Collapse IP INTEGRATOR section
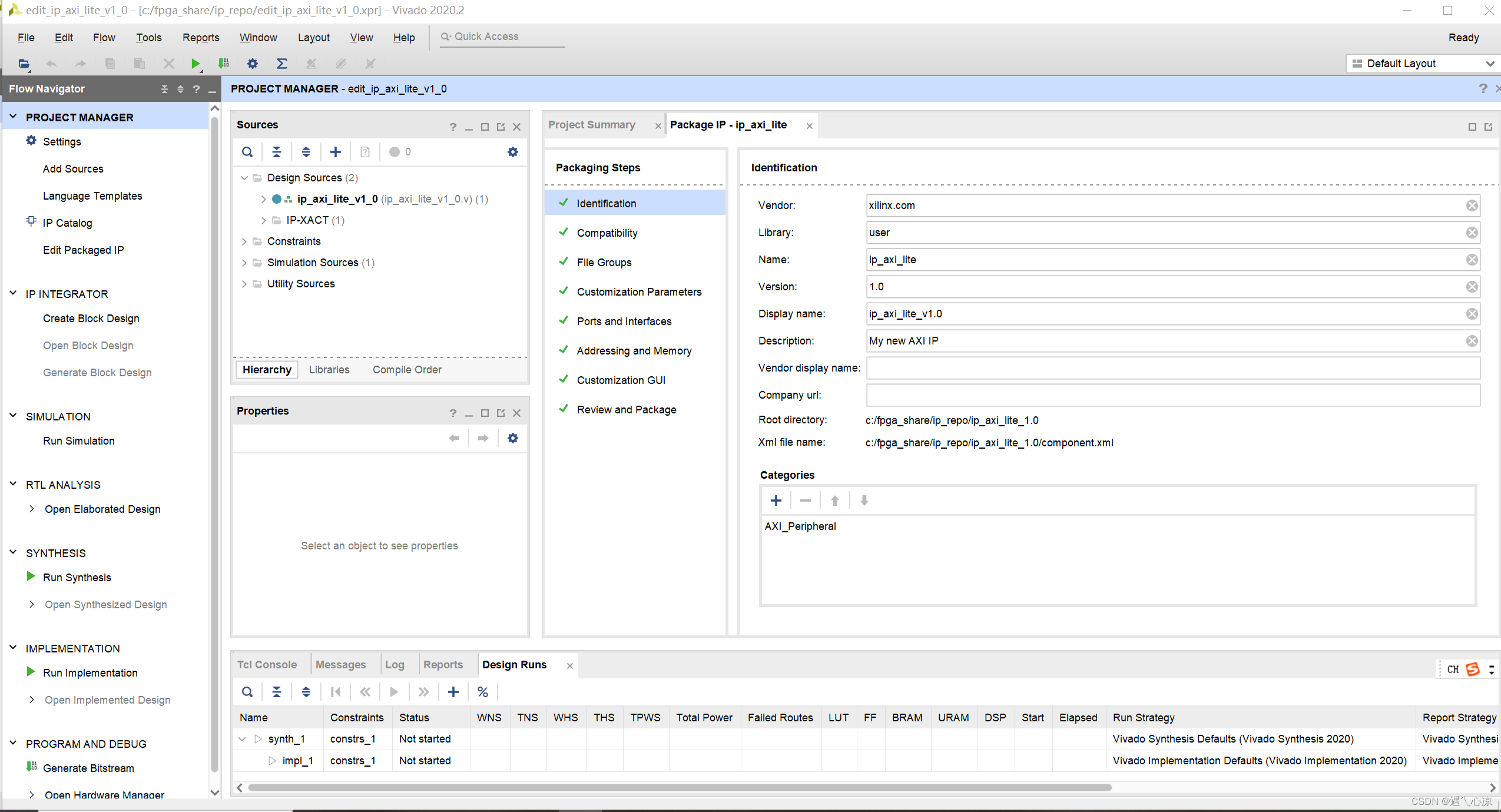This screenshot has width=1501, height=812. 13,293
